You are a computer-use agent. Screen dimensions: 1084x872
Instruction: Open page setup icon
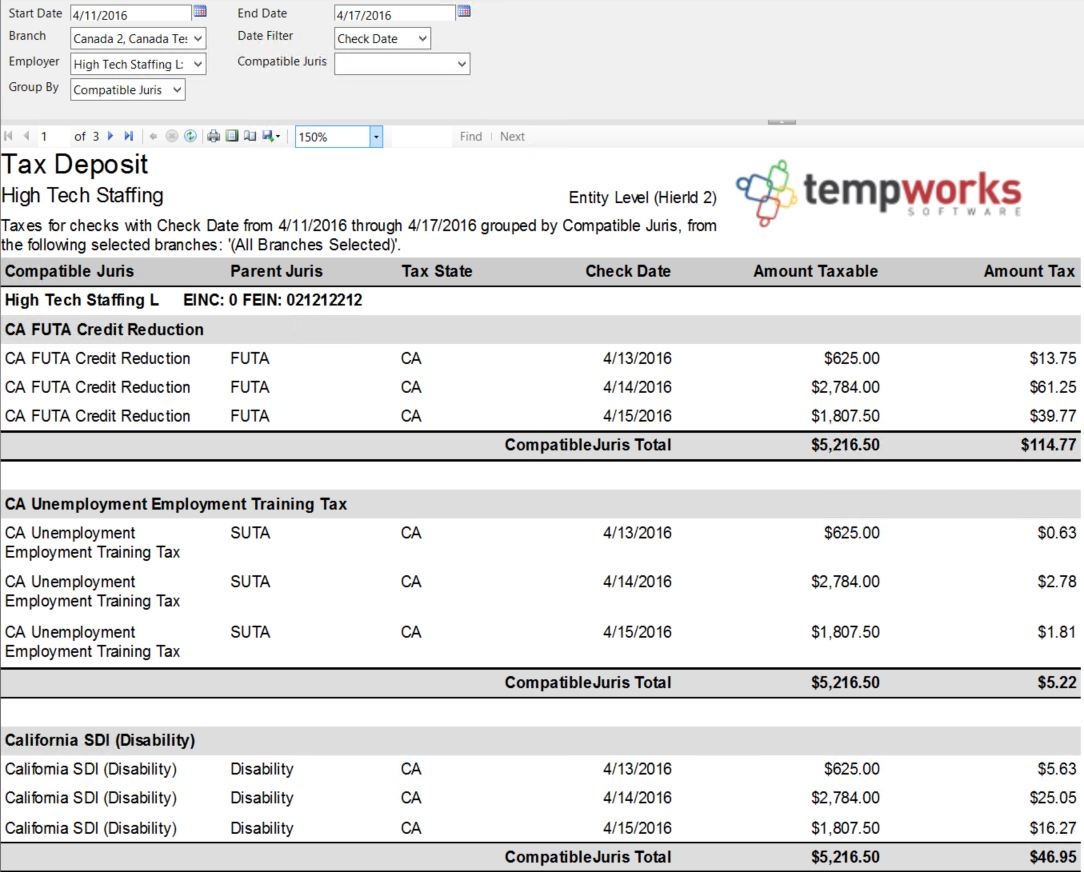tap(250, 136)
